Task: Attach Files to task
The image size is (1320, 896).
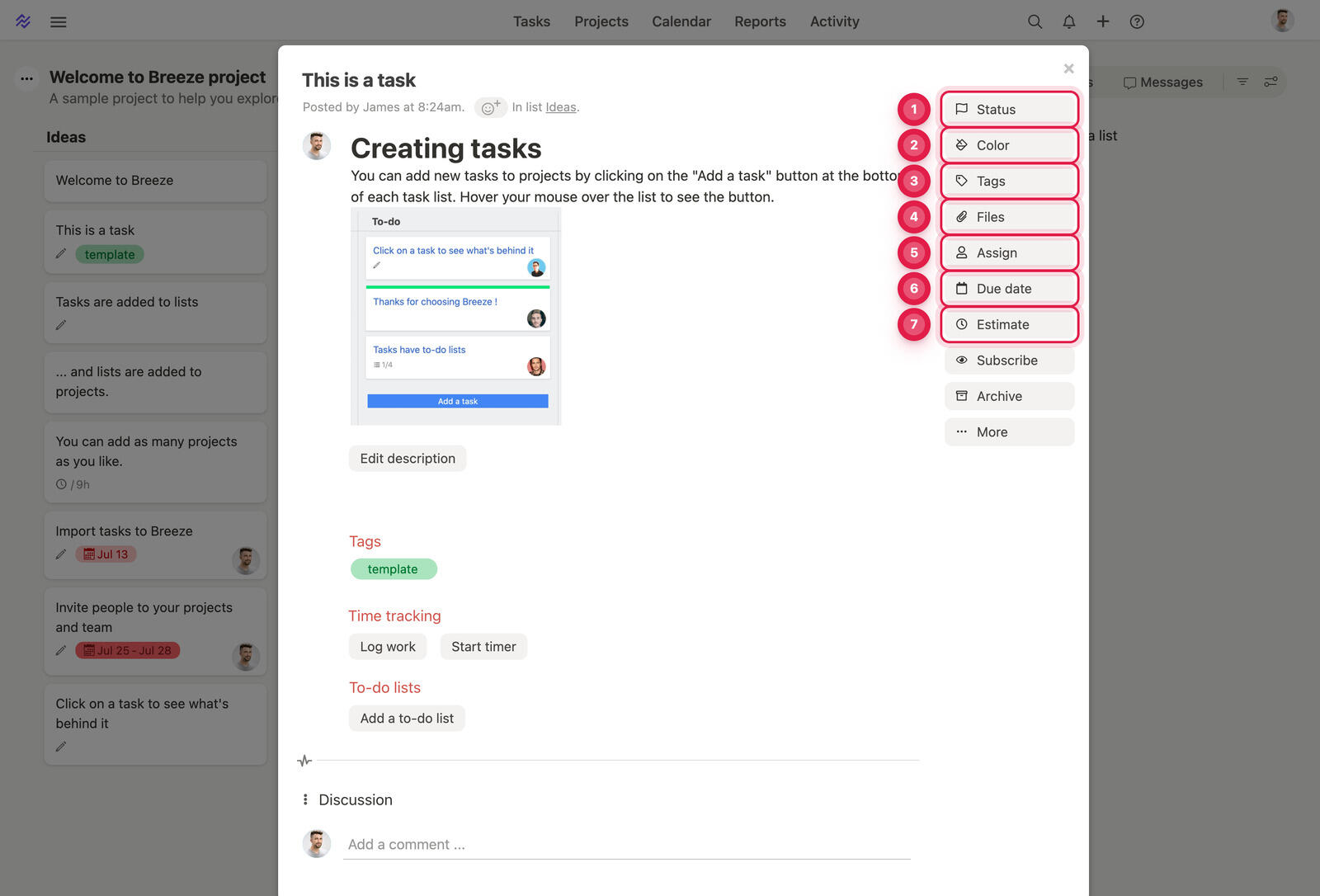Action: tap(1010, 217)
